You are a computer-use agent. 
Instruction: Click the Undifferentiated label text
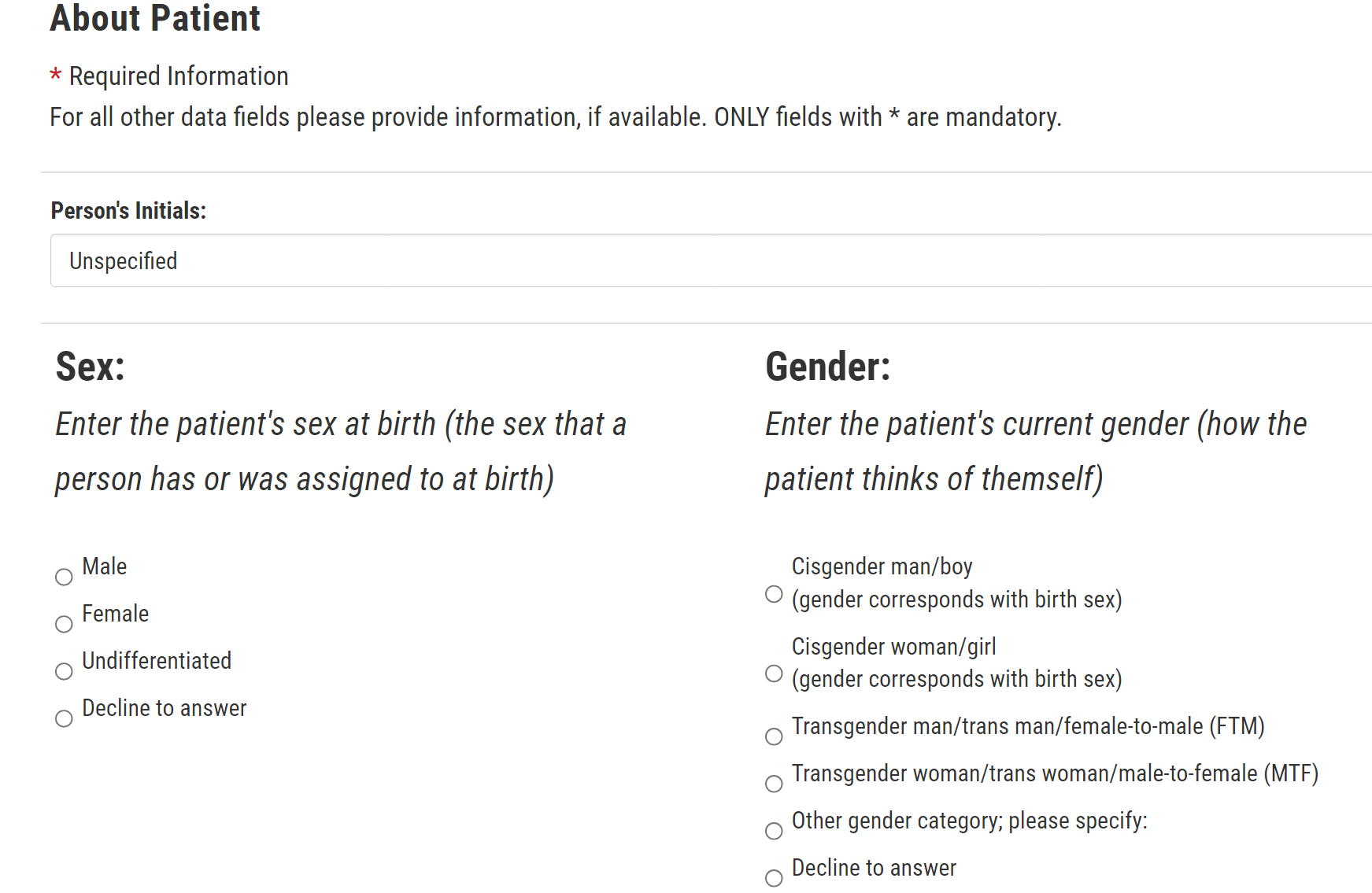point(157,661)
